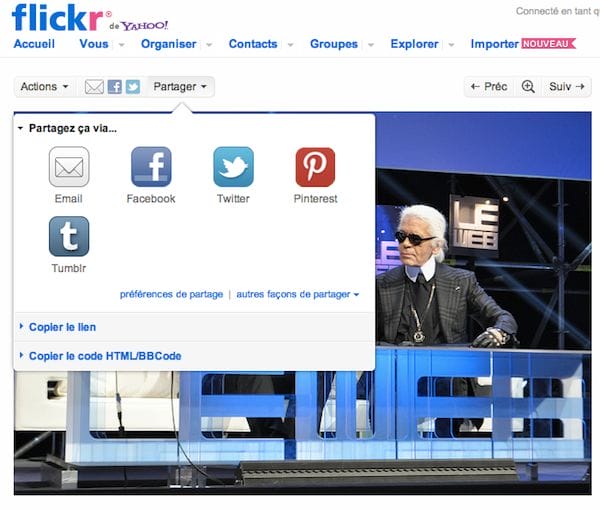Click the small Twitter icon in toolbar
This screenshot has height=510, width=600.
[x=133, y=87]
